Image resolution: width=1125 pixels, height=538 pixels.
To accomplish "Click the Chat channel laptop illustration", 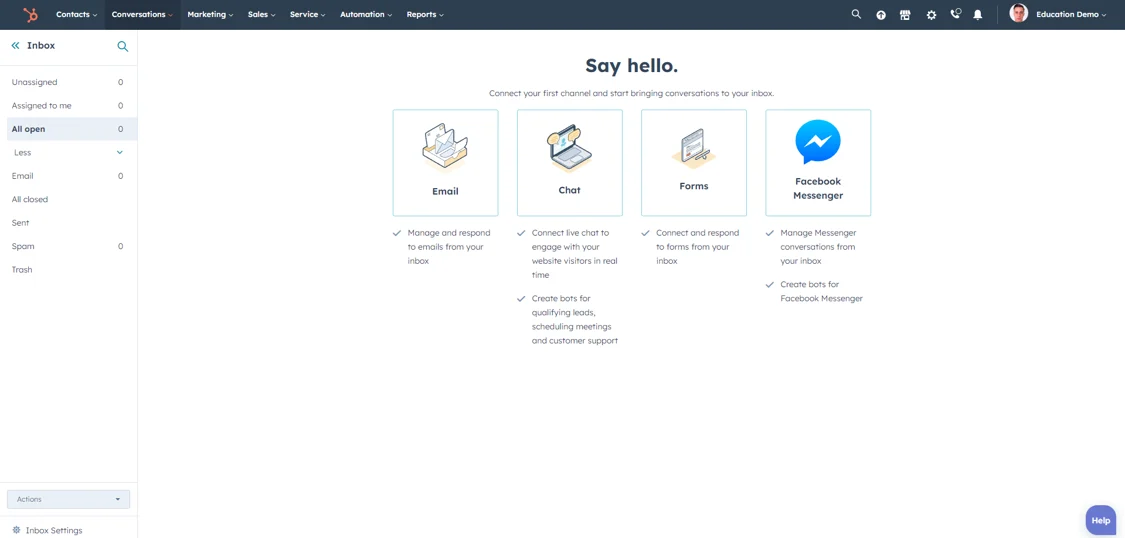I will [570, 148].
